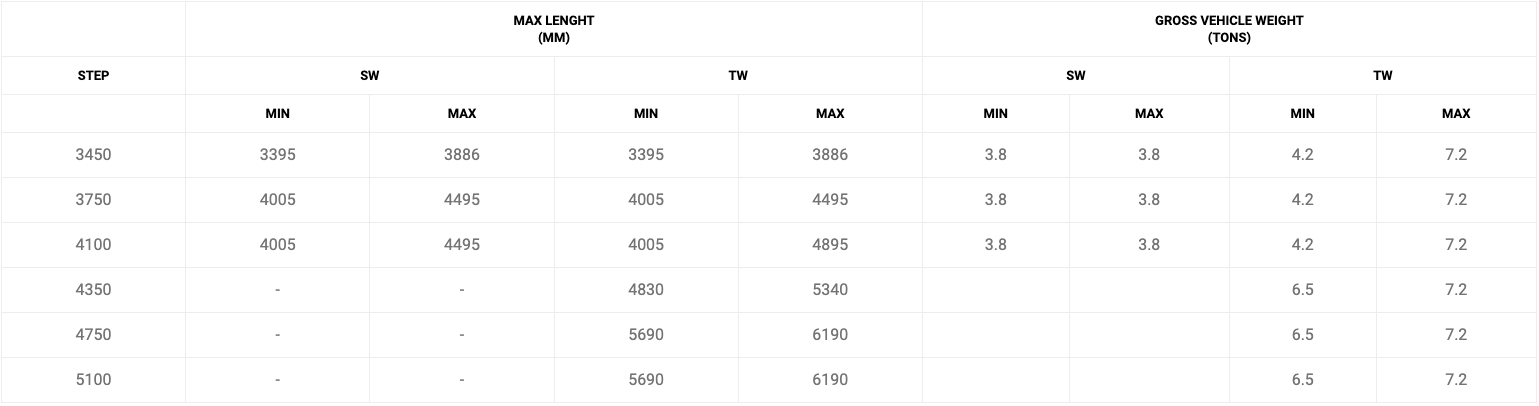The width and height of the screenshot is (1539, 406).
Task: Click the 4.2 weight in the 3450 row
Action: [x=1302, y=155]
